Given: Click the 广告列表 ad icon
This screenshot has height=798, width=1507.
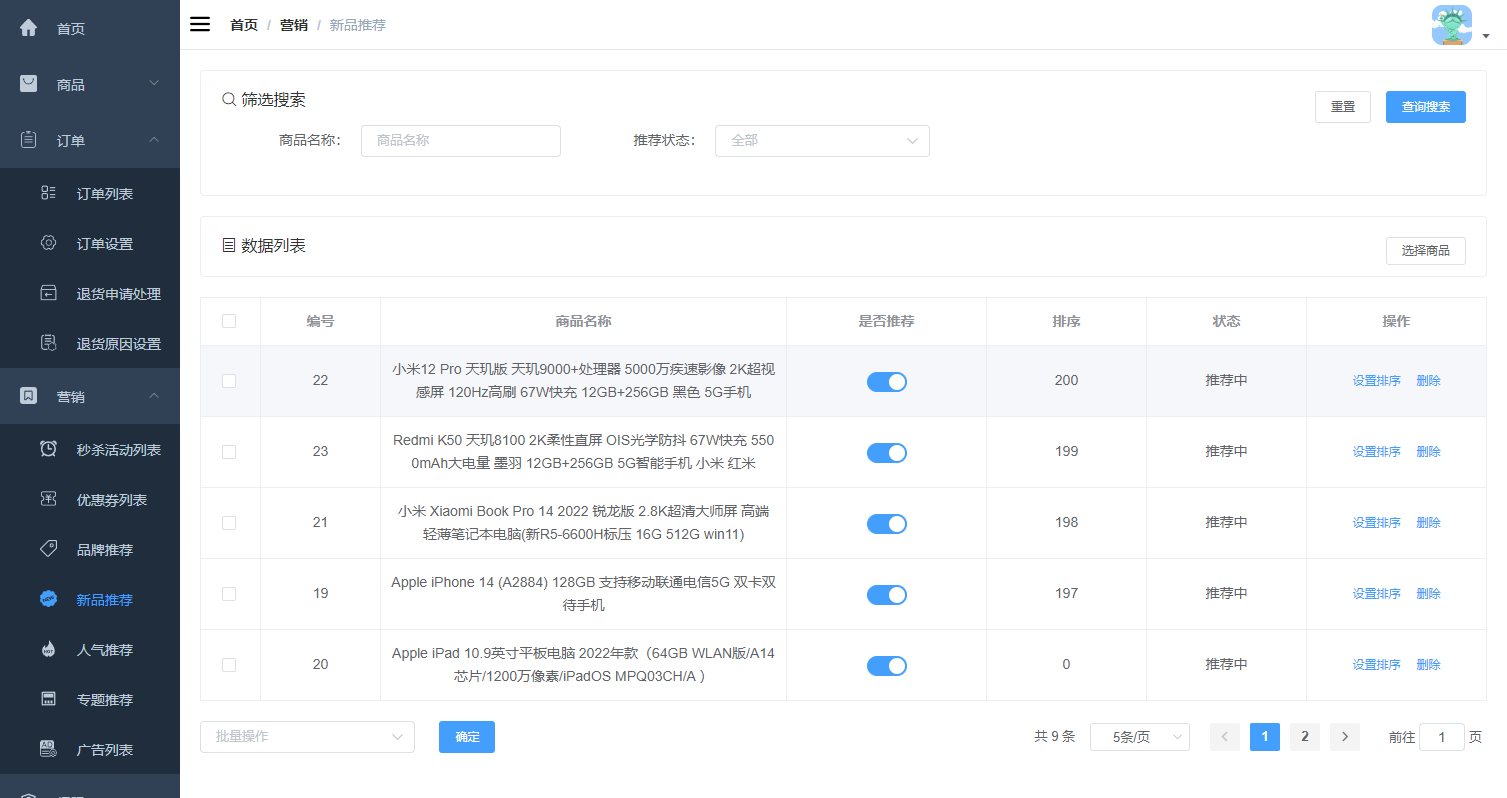Looking at the screenshot, I should pyautogui.click(x=48, y=749).
